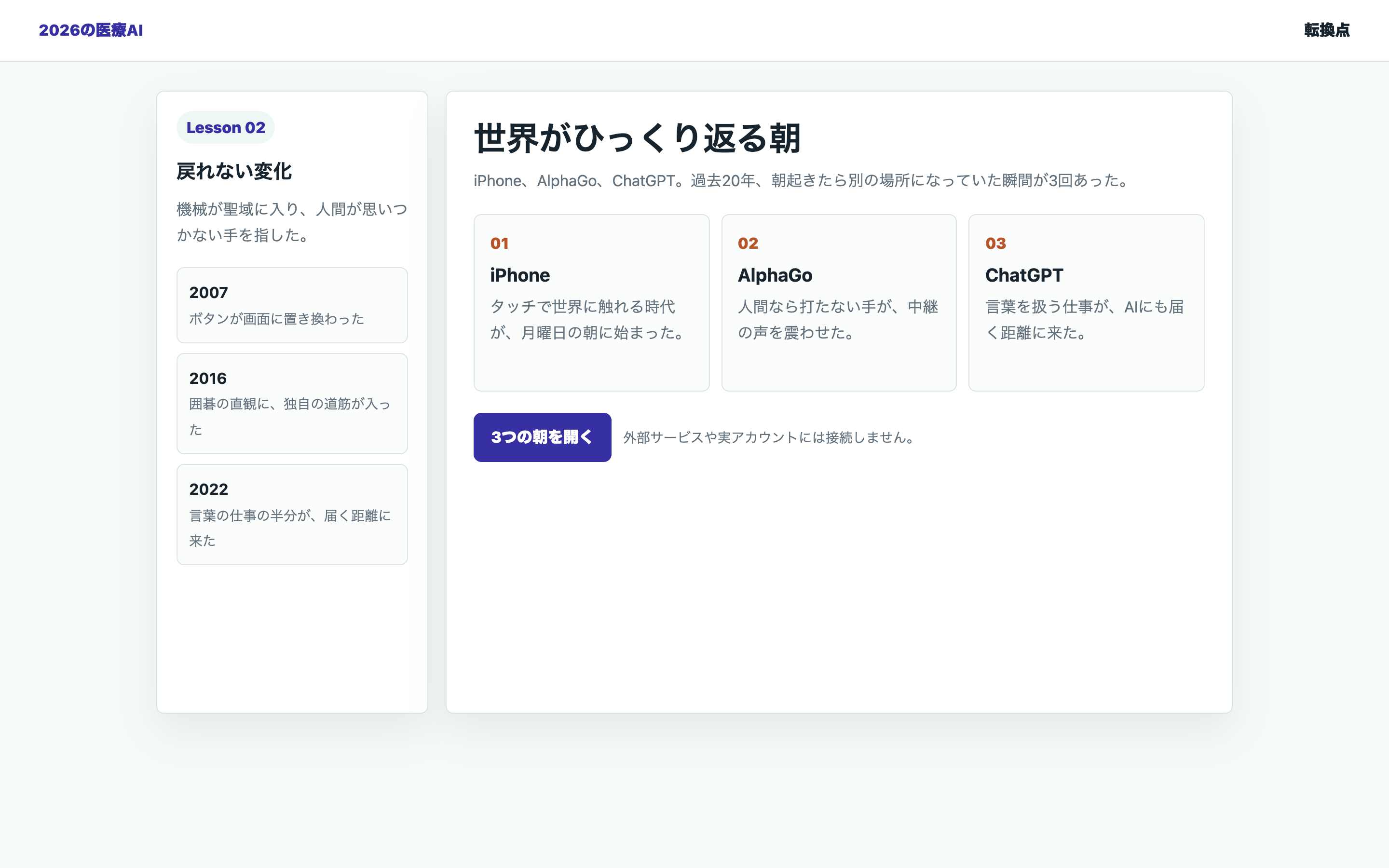This screenshot has width=1389, height=868.
Task: Click the sidebar heading 戻れない変化
Action: coord(234,171)
